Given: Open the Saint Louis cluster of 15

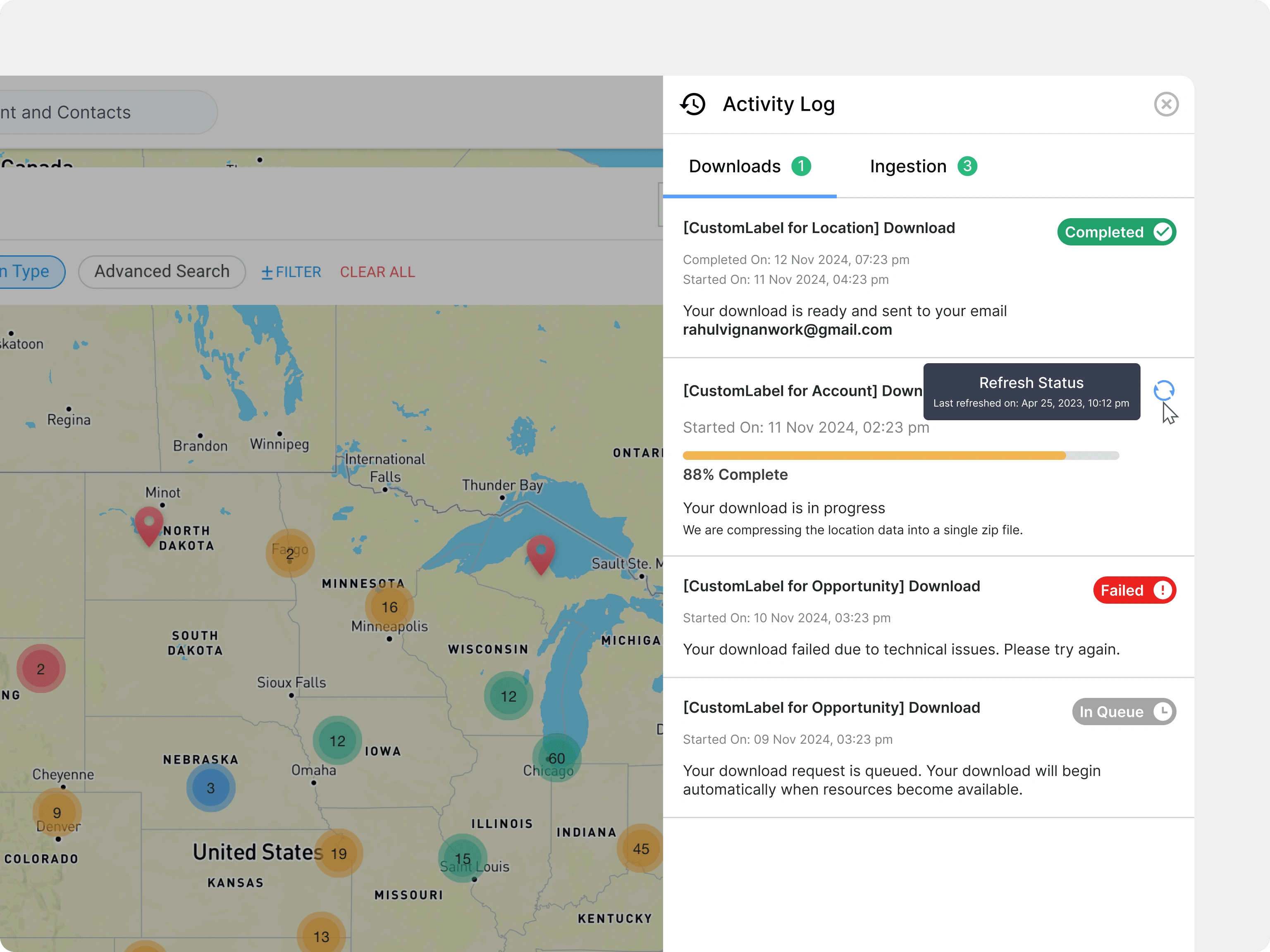Looking at the screenshot, I should point(463,859).
